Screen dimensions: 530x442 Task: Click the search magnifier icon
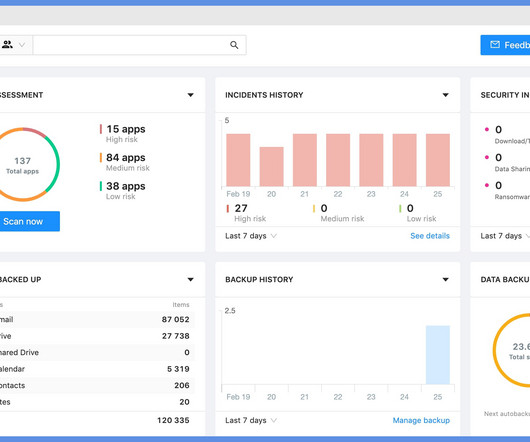[234, 45]
